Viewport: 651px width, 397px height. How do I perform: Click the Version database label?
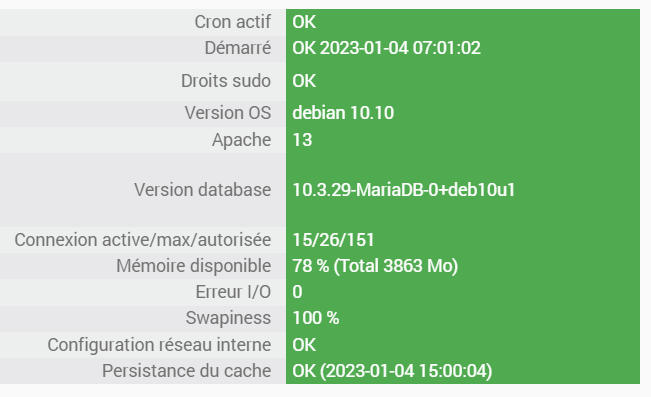(x=202, y=190)
